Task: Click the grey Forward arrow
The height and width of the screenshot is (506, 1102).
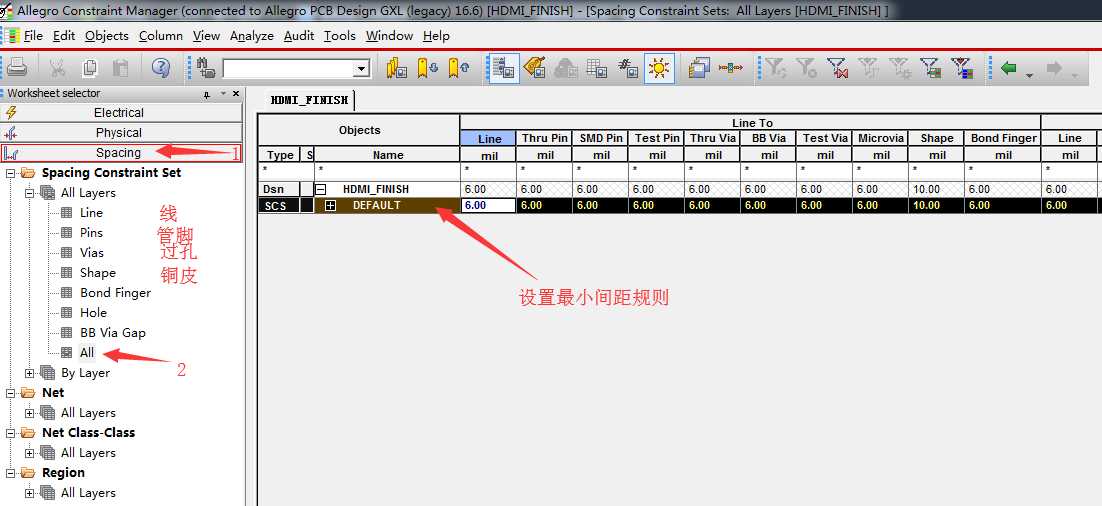Action: [x=1054, y=68]
